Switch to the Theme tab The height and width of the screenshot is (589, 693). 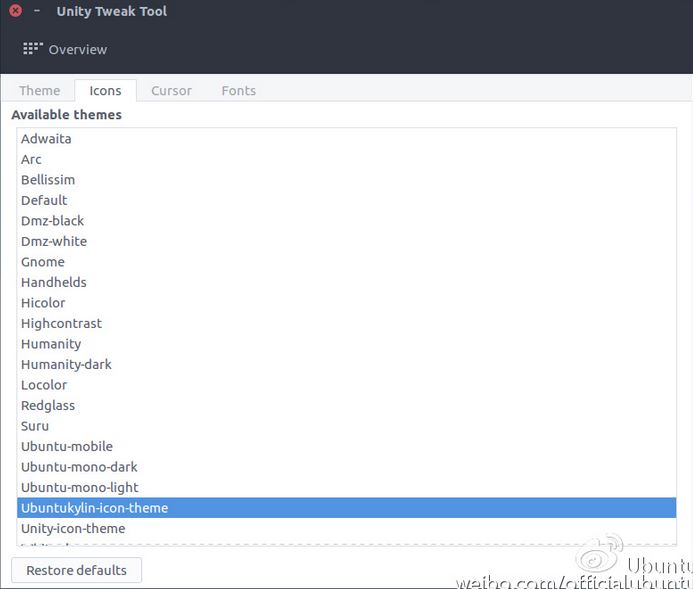tap(39, 90)
